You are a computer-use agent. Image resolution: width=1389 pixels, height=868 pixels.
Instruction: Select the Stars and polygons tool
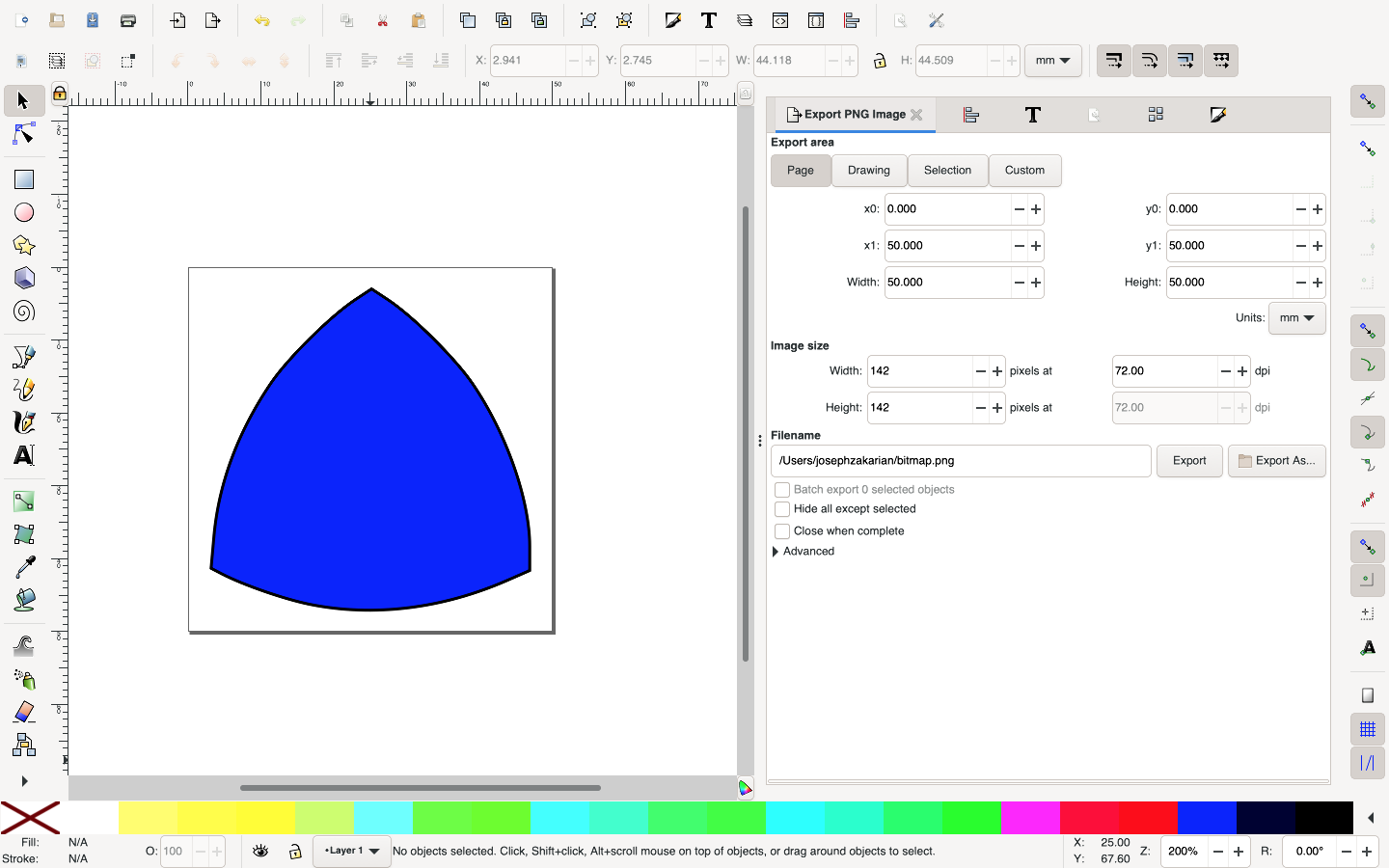coord(23,245)
